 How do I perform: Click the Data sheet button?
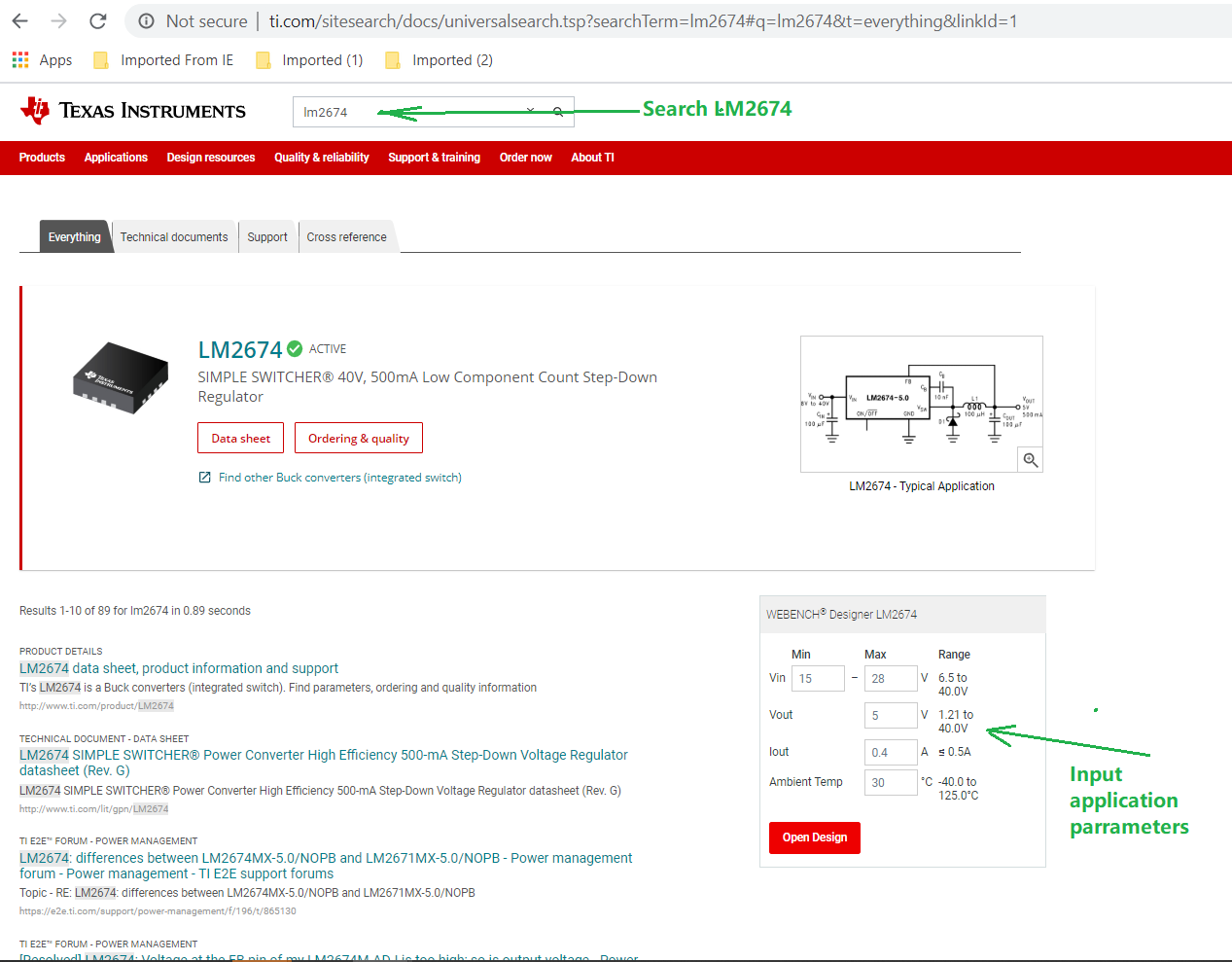click(x=241, y=438)
